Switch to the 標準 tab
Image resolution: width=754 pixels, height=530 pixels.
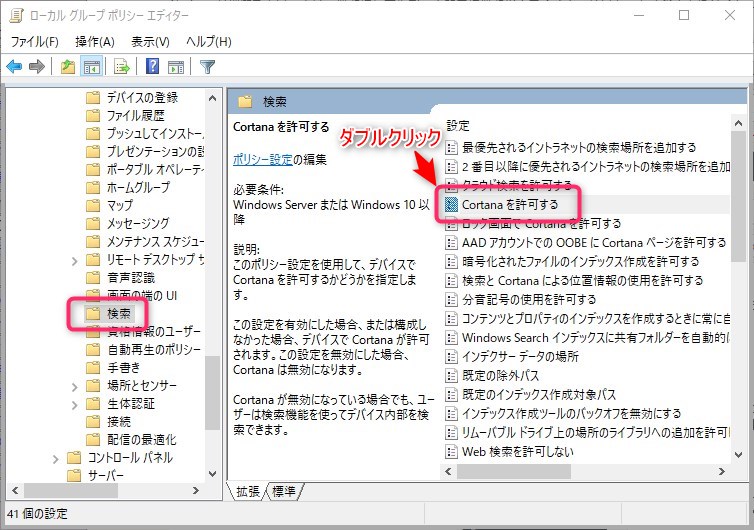coord(284,491)
